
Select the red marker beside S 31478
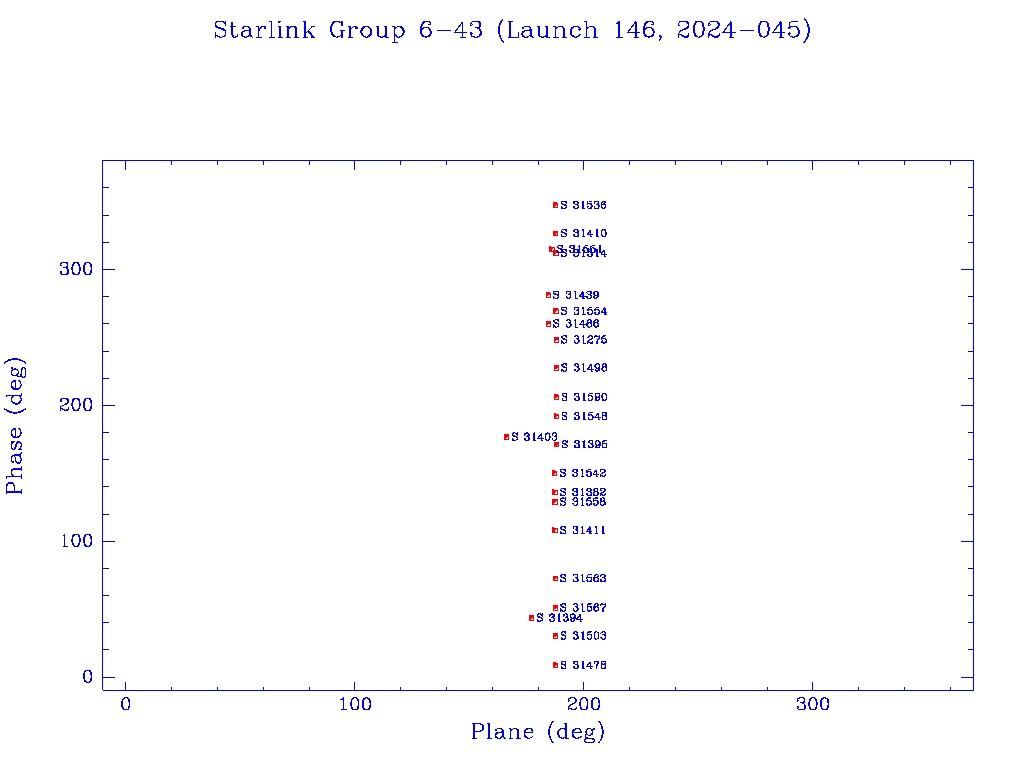tap(556, 665)
